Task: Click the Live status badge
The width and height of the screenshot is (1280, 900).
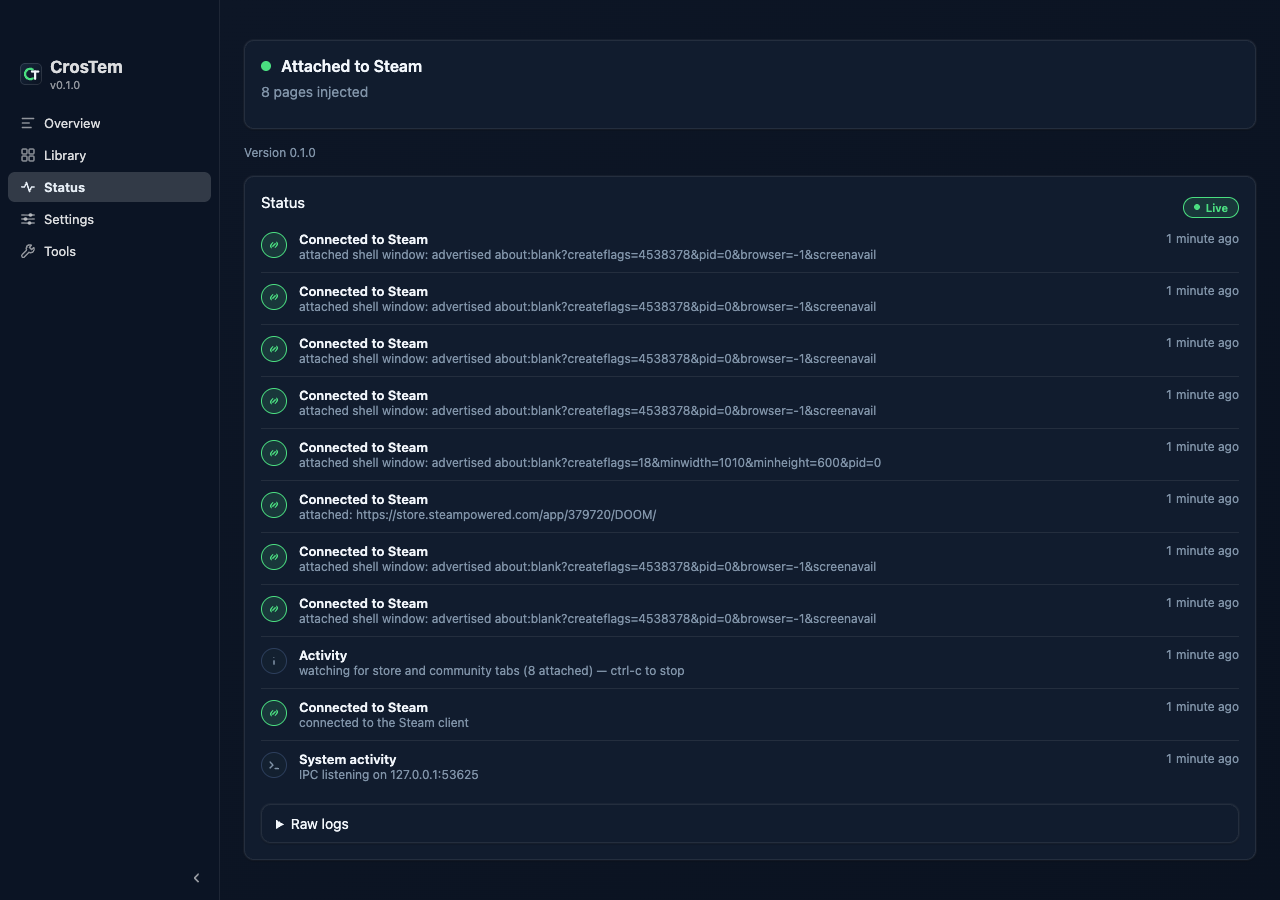Action: (1211, 207)
